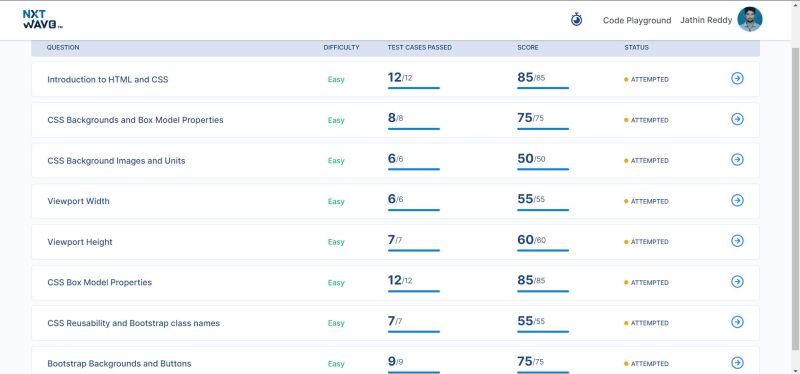Screen dimensions: 800x374
Task: Click arrow icon for CSS Backgrounds and Box Model Properties
Action: point(737,119)
